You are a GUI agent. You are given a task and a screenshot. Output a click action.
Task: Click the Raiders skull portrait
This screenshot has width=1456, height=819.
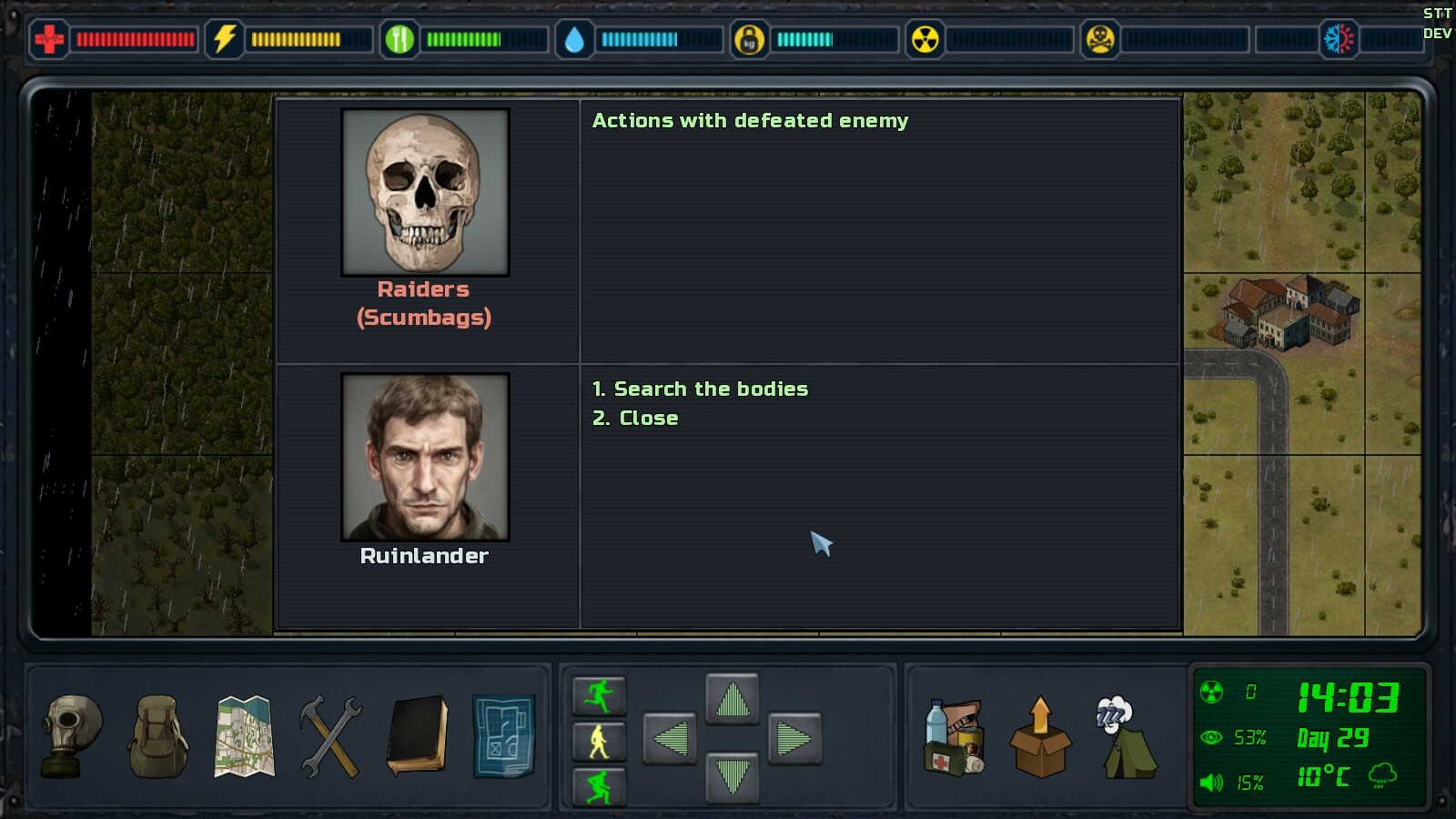coord(425,192)
